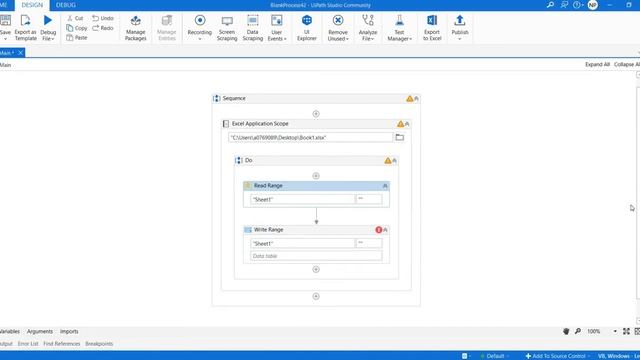Click the Cut button
The image size is (640, 360).
click(75, 18)
